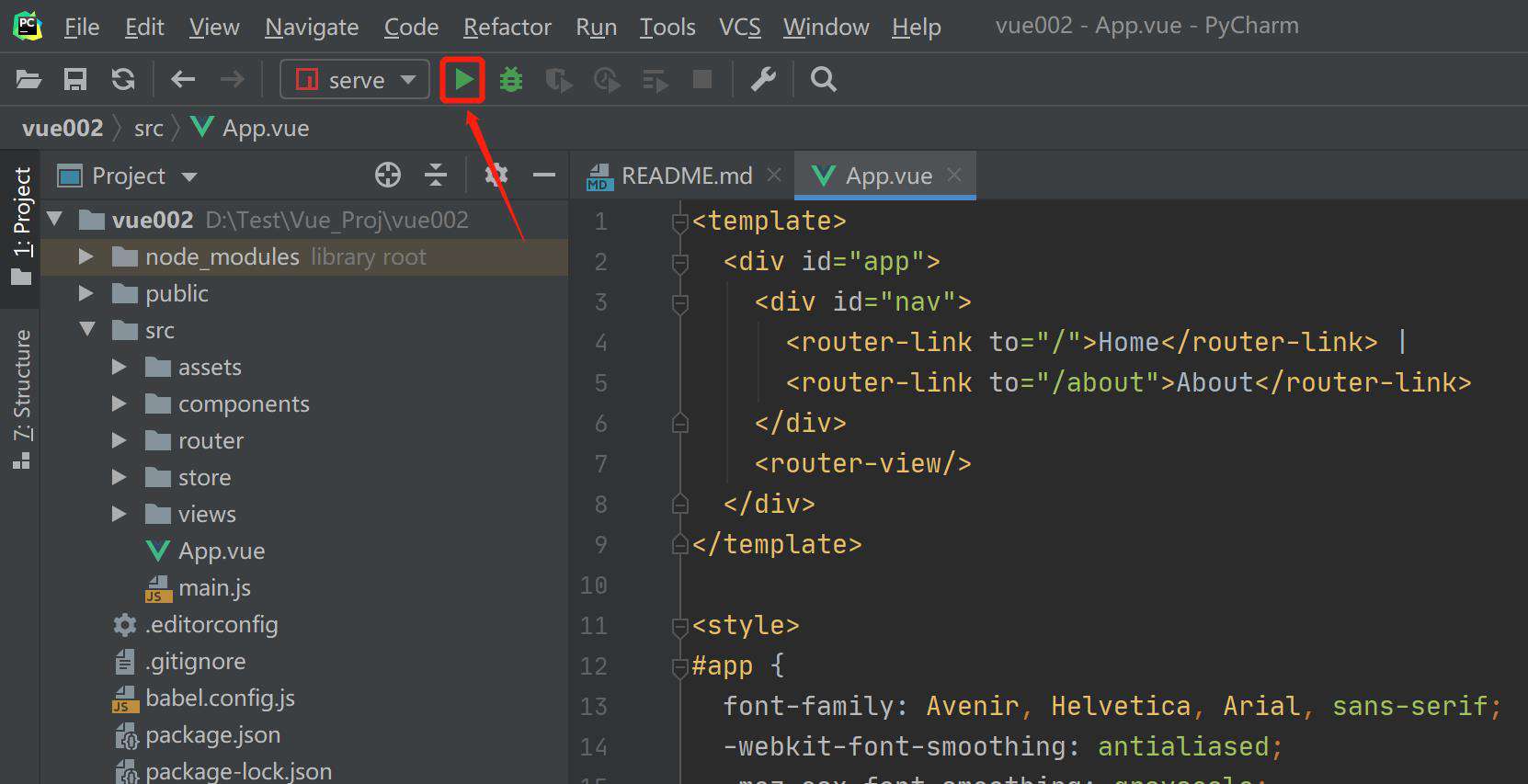The height and width of the screenshot is (784, 1528).
Task: Collapse the vue002 project root
Action: click(55, 219)
